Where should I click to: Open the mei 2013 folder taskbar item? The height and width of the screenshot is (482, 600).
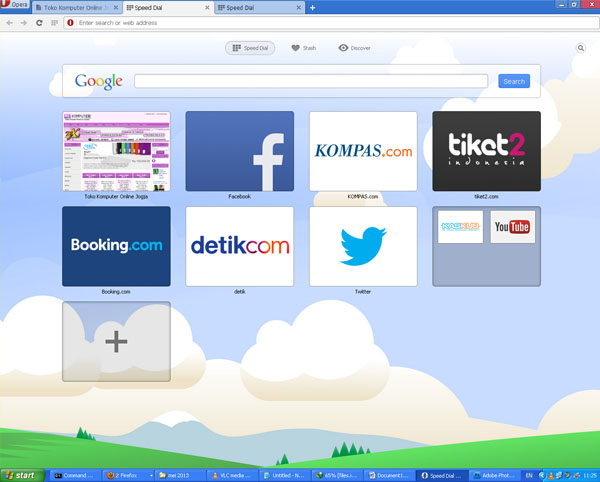(181, 475)
